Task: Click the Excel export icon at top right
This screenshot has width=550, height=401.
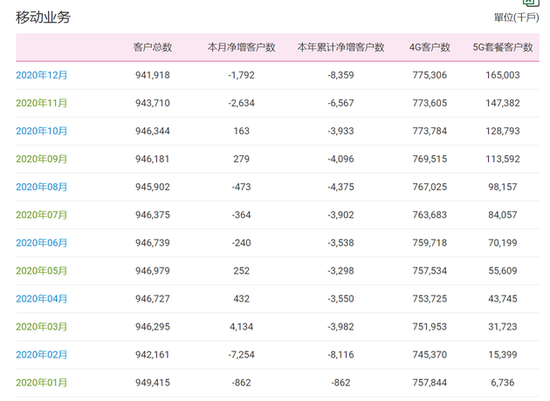Action: click(x=531, y=3)
